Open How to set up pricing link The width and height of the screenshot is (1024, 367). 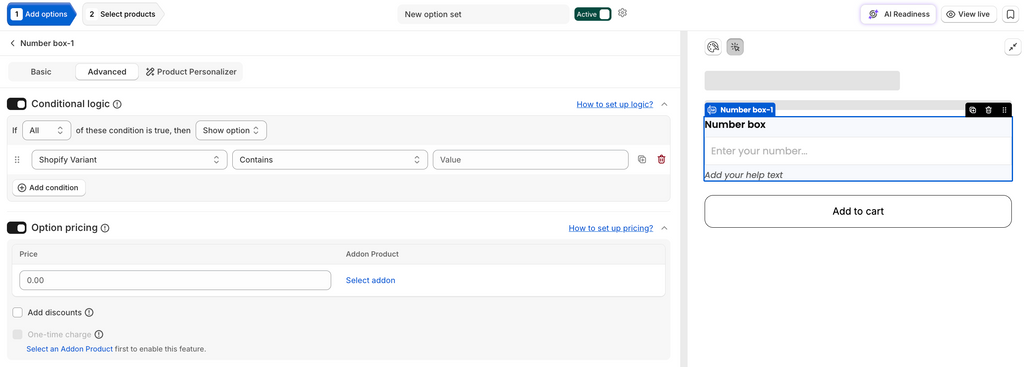611,229
